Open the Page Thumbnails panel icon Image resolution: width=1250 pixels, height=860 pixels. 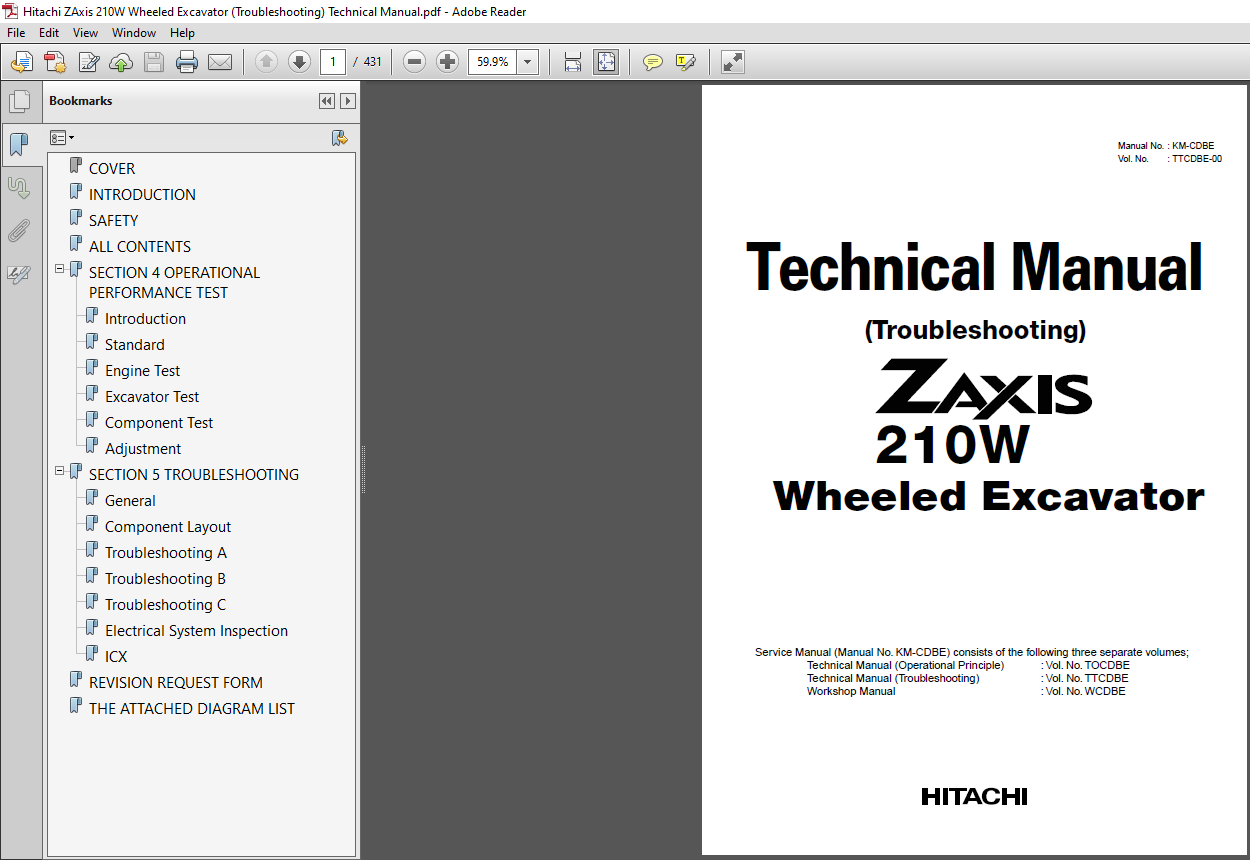(x=19, y=101)
